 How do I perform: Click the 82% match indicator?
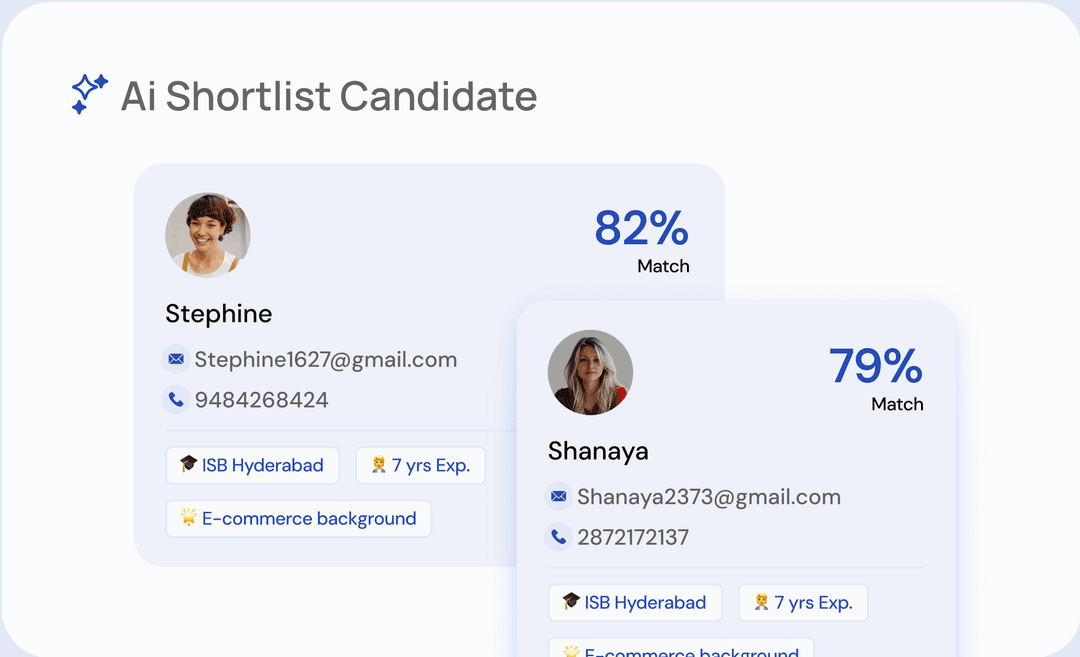pyautogui.click(x=640, y=230)
